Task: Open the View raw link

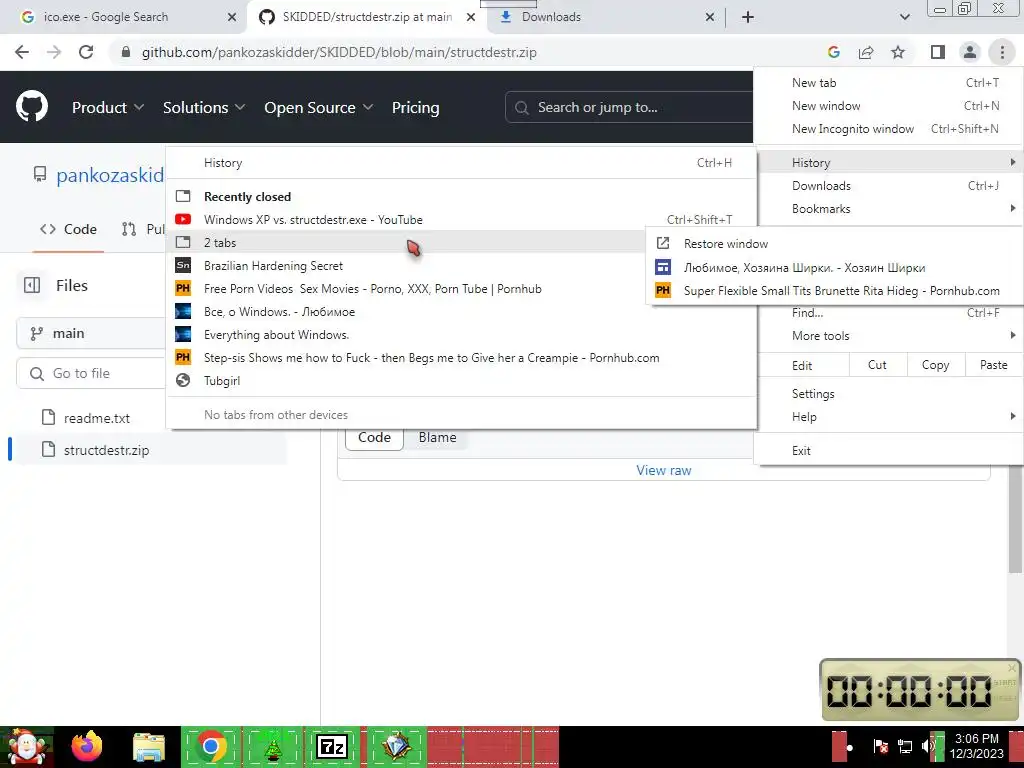Action: coord(664,470)
